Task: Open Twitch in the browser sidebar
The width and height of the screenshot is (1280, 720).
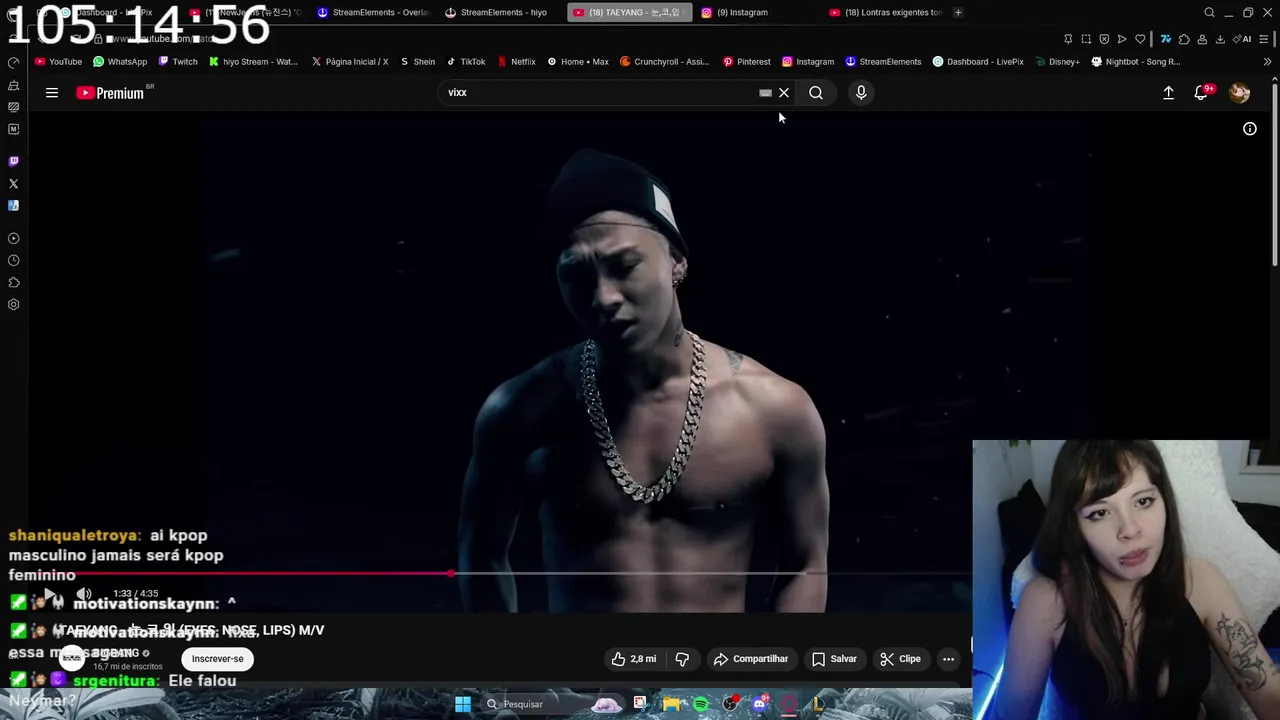Action: coord(13,161)
